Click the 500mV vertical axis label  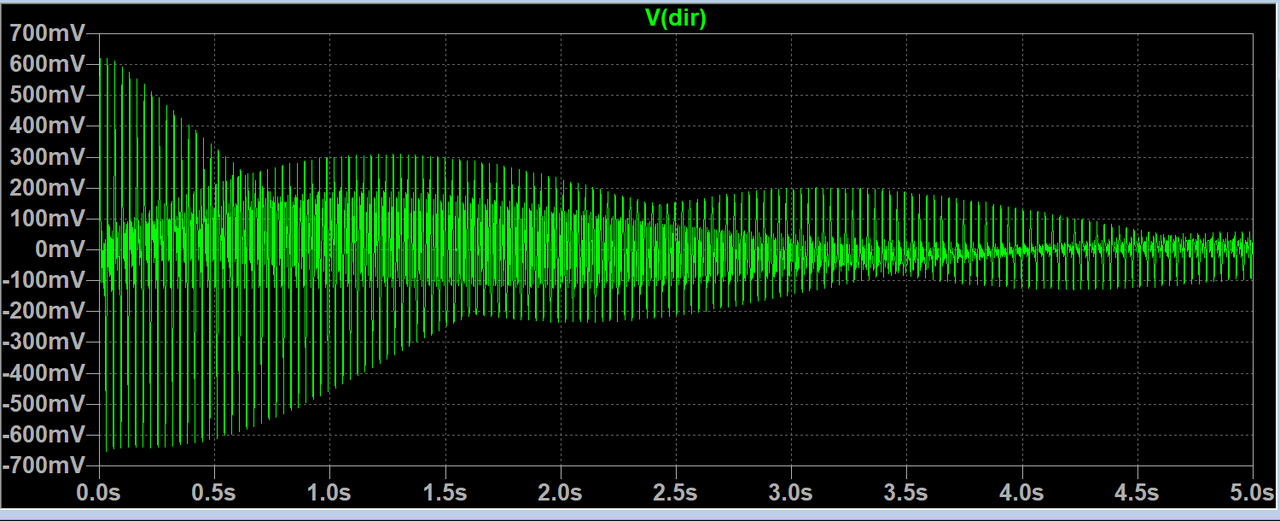pyautogui.click(x=49, y=95)
